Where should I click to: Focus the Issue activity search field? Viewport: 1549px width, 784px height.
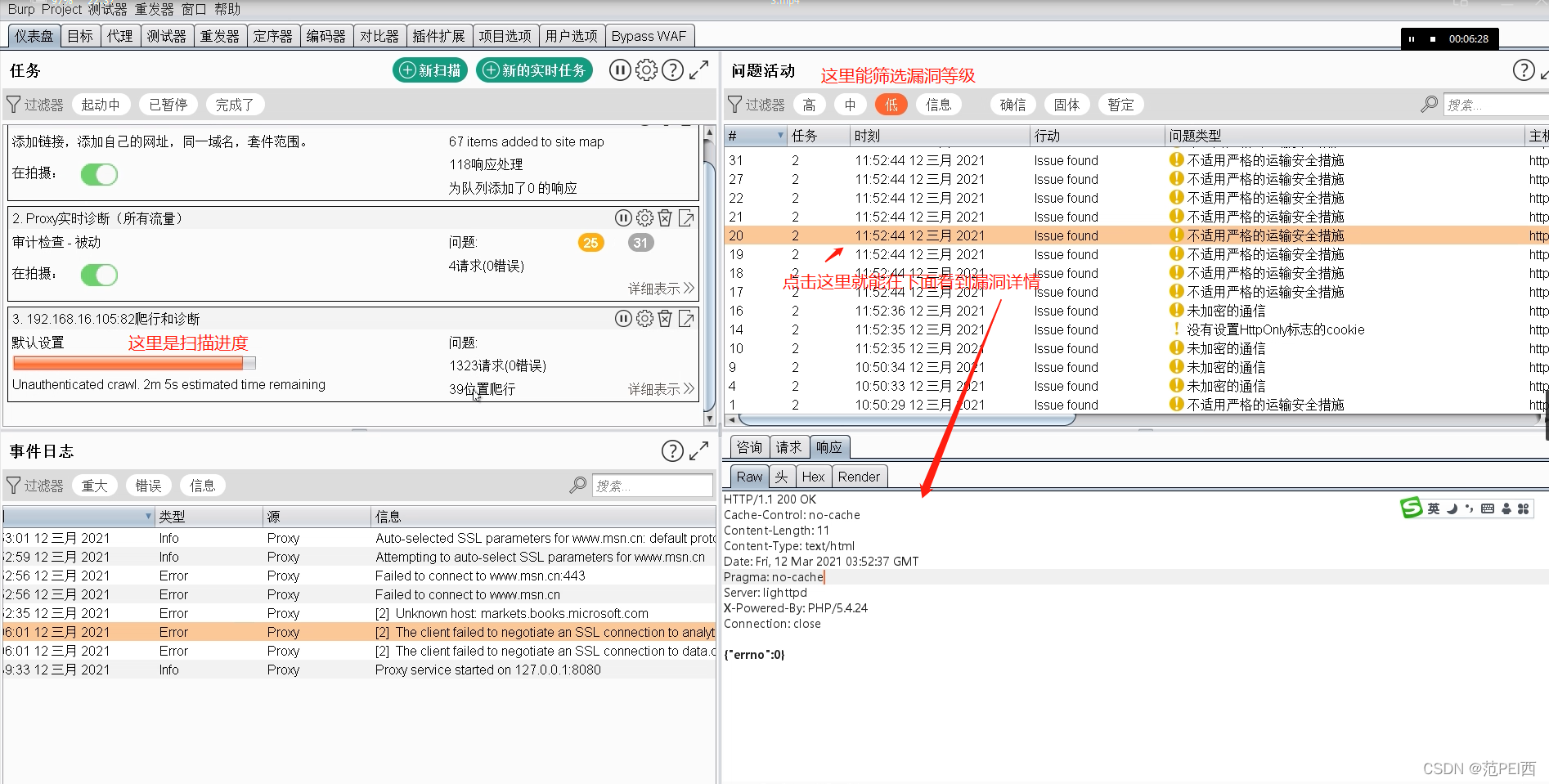click(1496, 105)
